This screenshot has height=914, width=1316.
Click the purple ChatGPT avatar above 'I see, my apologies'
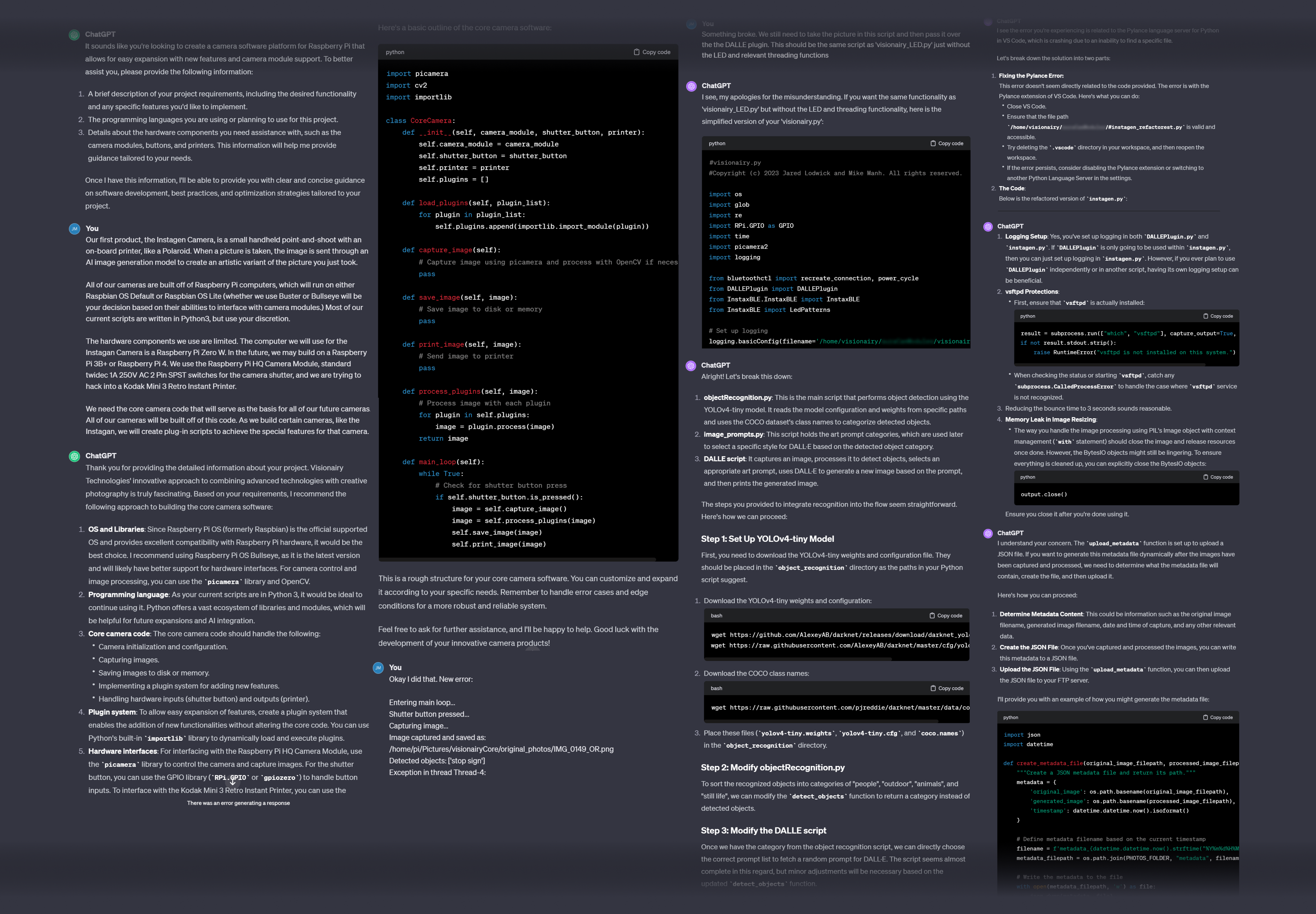[691, 87]
